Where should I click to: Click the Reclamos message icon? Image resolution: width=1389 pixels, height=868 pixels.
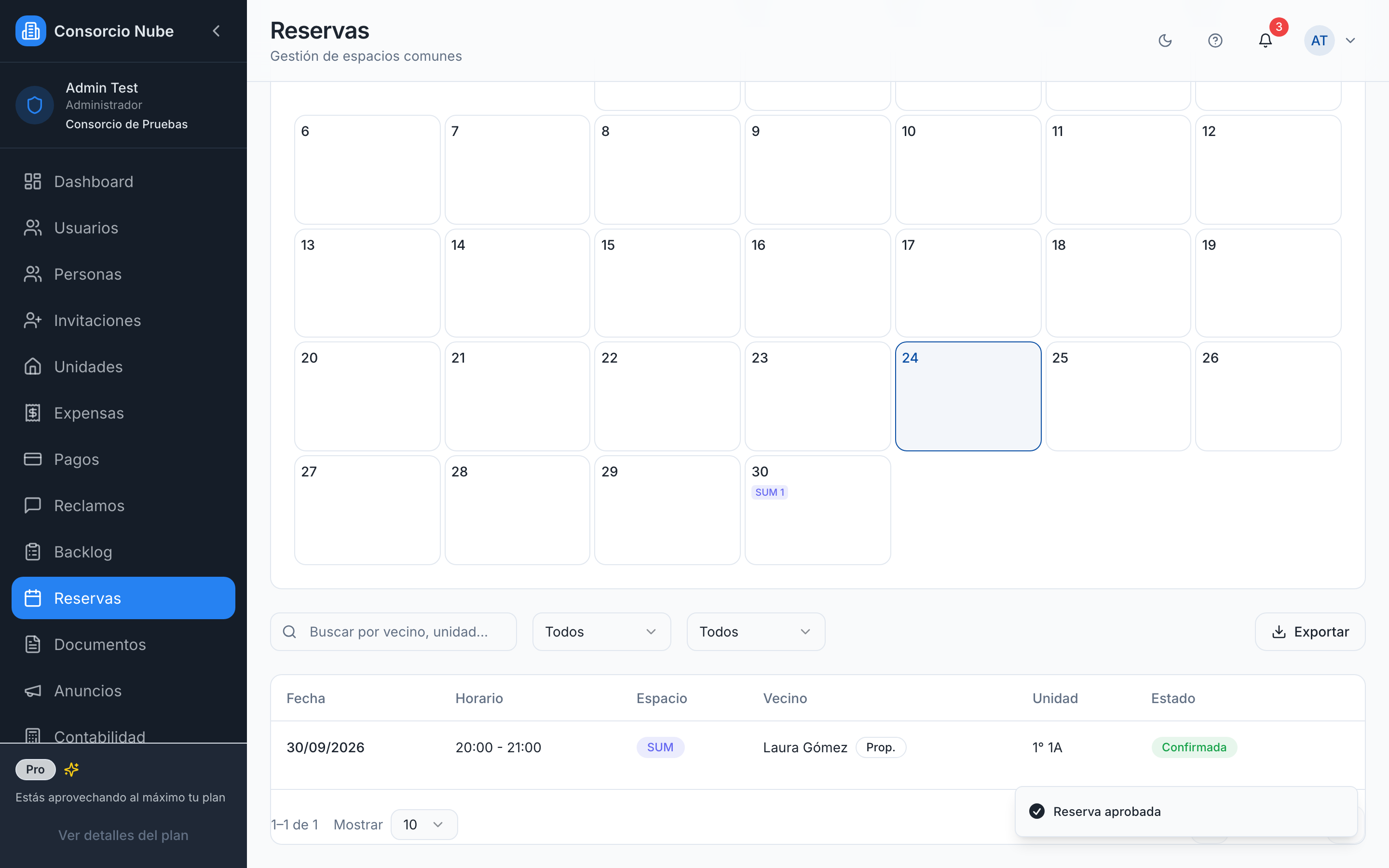[x=33, y=505]
